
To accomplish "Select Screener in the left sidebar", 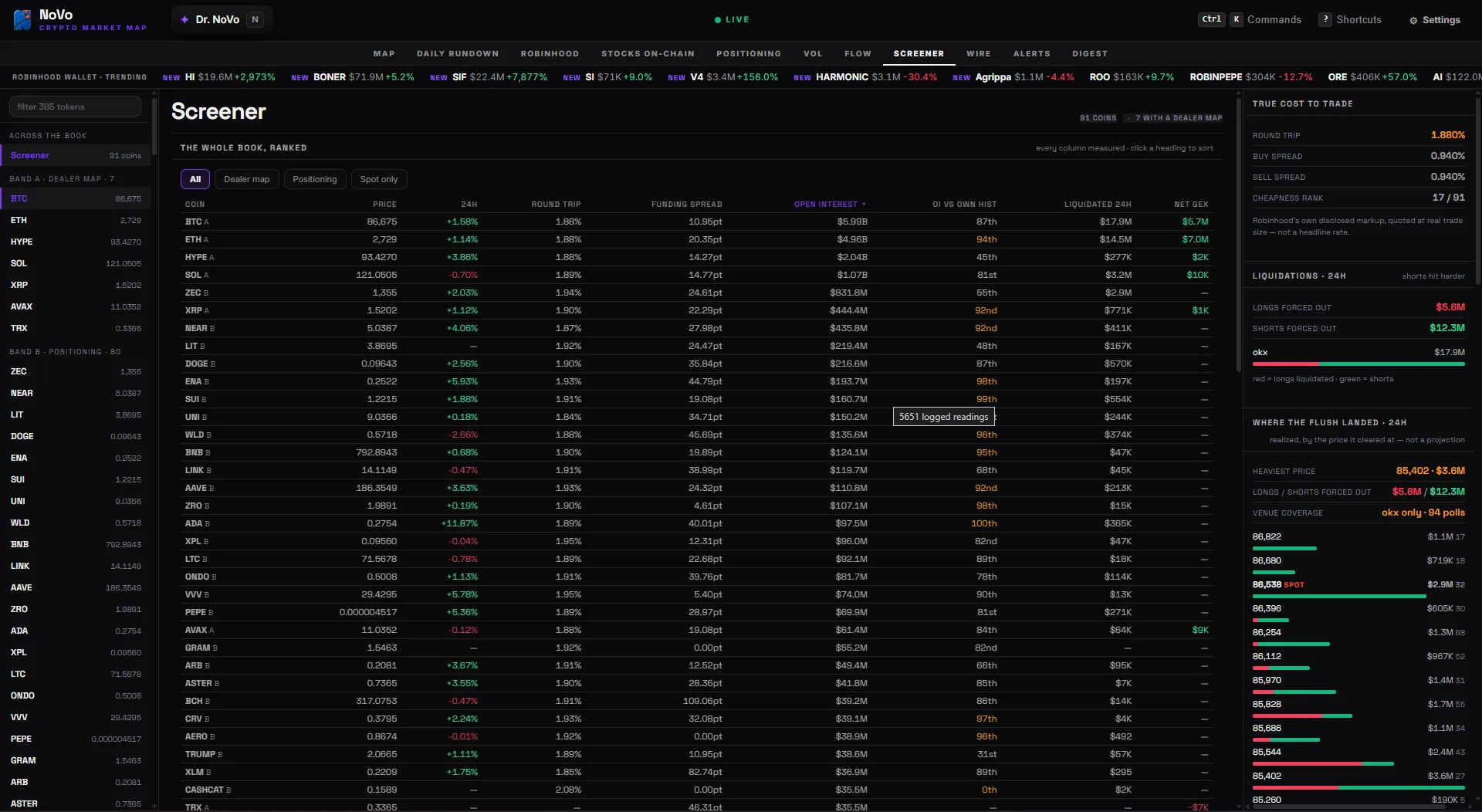I will 76,155.
